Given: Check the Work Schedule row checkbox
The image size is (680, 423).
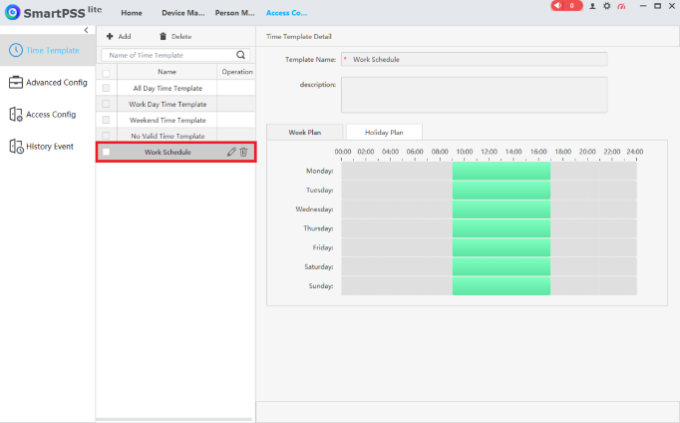Looking at the screenshot, I should (106, 152).
